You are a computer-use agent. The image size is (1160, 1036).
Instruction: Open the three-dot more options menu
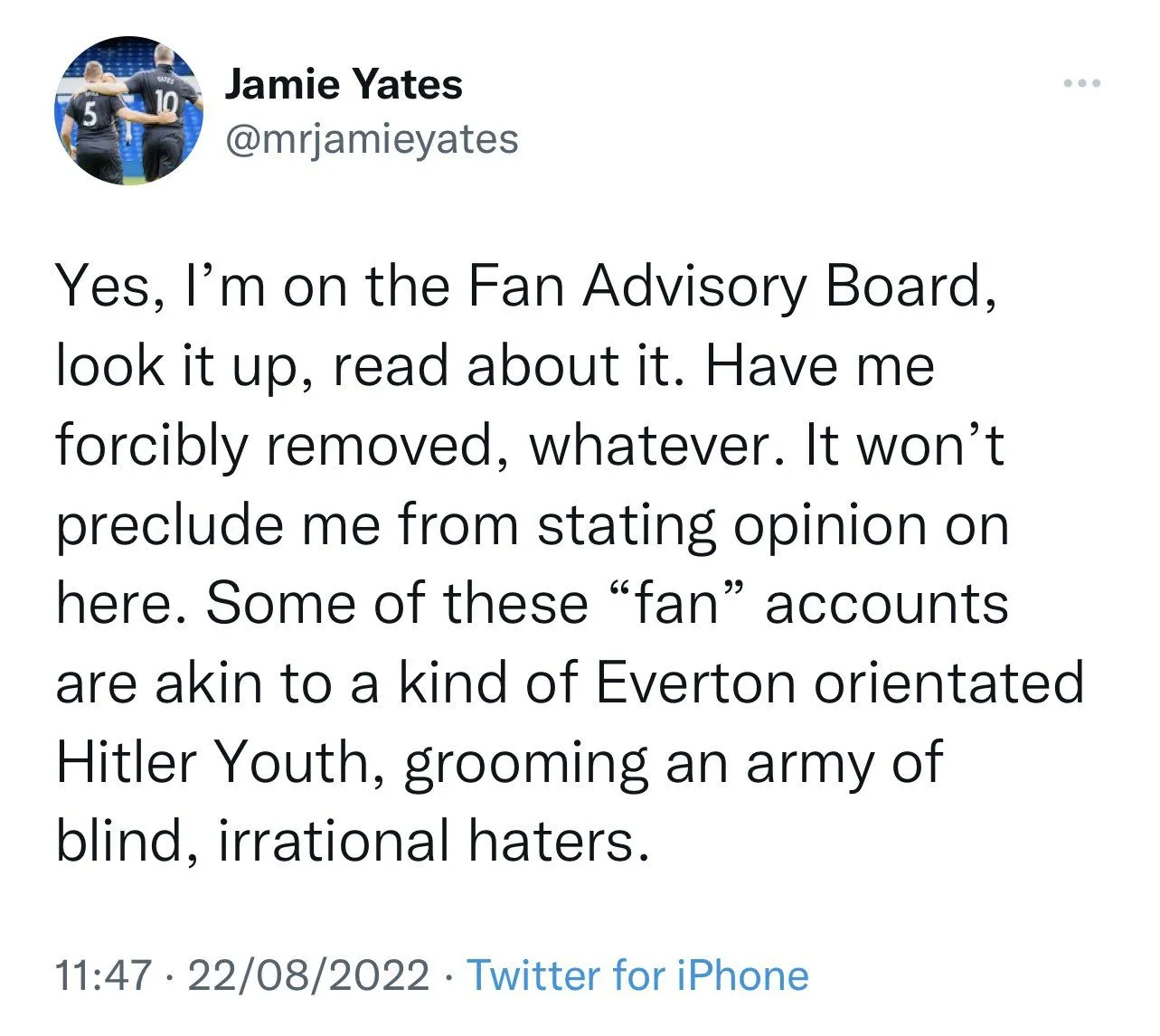[x=1082, y=84]
